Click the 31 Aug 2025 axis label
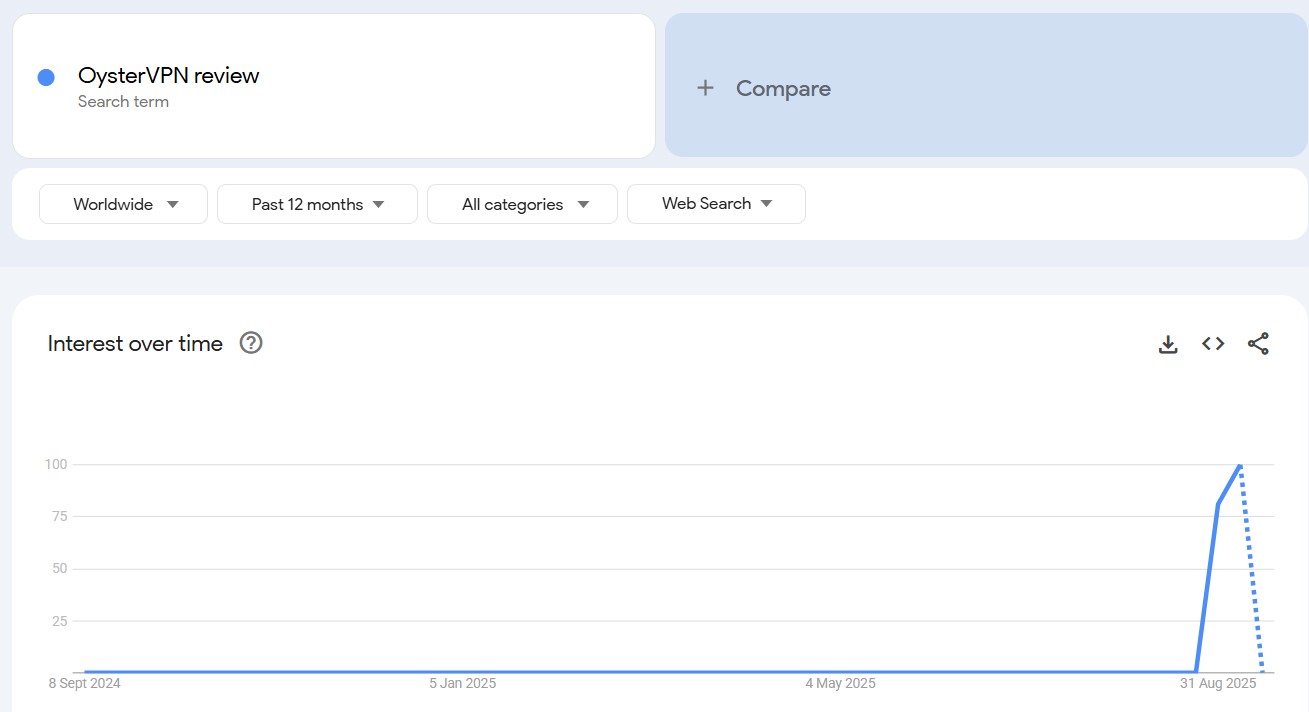The width and height of the screenshot is (1309, 712). [1218, 684]
